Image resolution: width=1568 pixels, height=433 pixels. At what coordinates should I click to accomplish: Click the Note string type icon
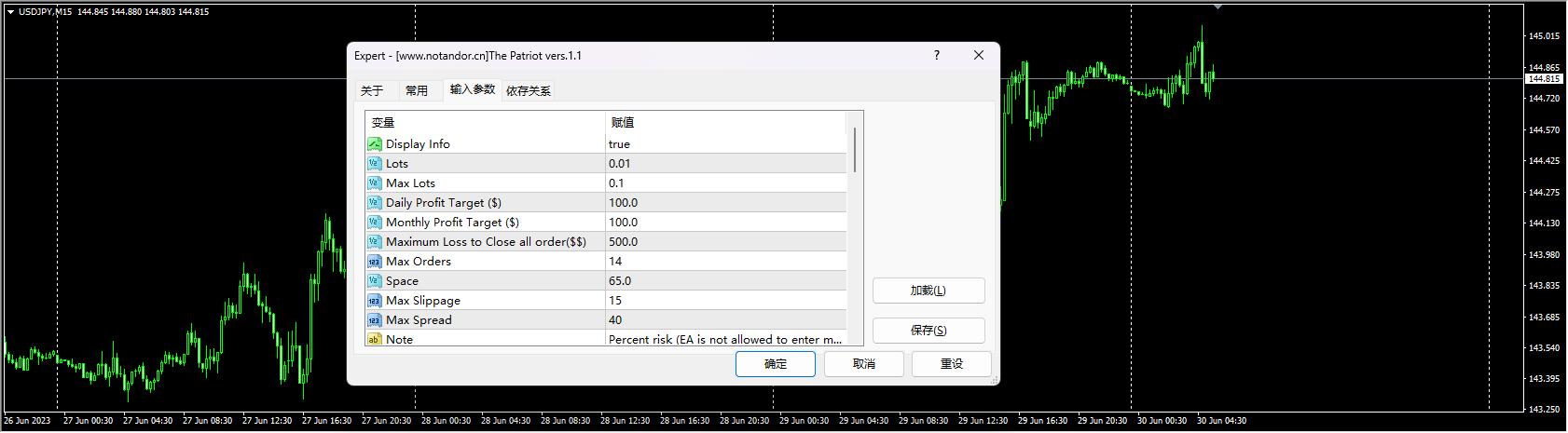coord(374,340)
